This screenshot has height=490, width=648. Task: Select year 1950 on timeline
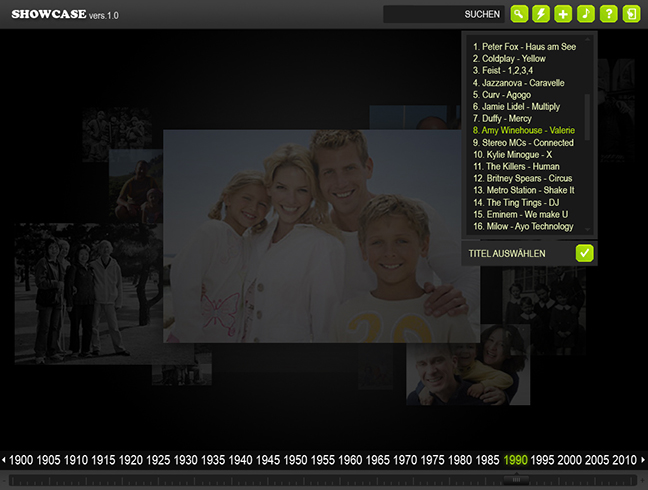click(x=295, y=460)
